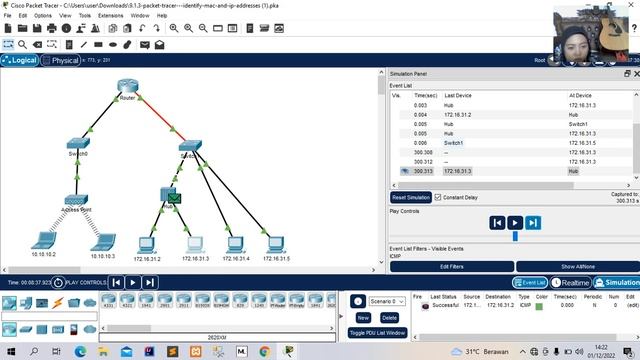Click Capture Forward in the Simulation Panel
The height and width of the screenshot is (360, 640).
533,223
